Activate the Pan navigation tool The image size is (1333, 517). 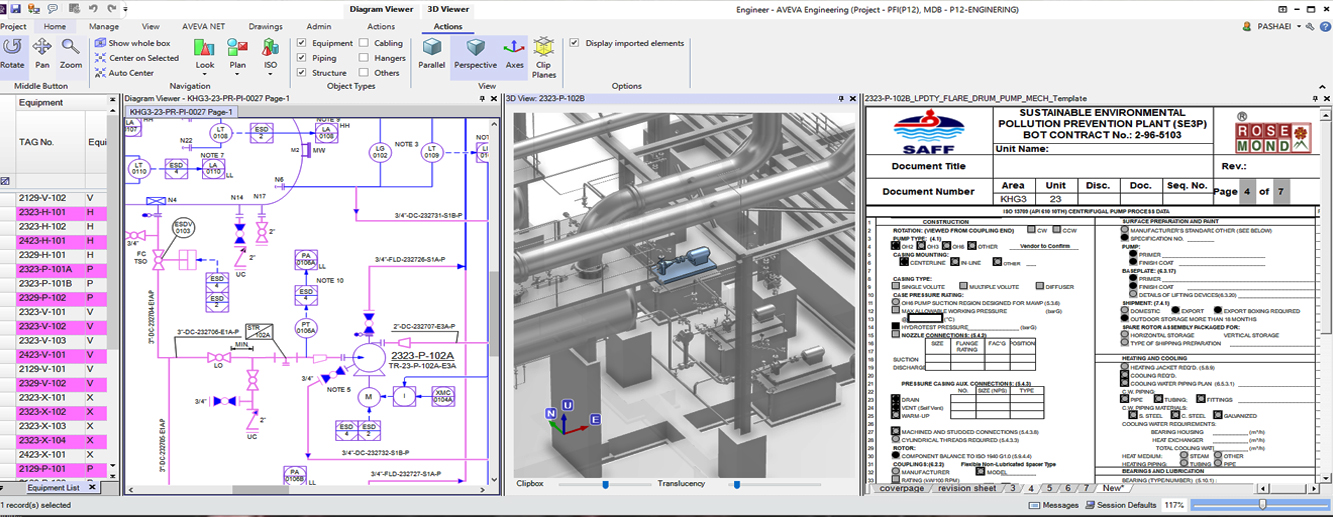[x=42, y=52]
